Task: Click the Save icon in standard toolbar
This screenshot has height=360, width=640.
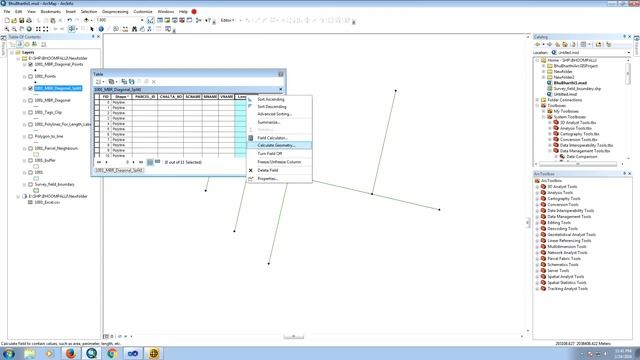Action: (x=22, y=20)
